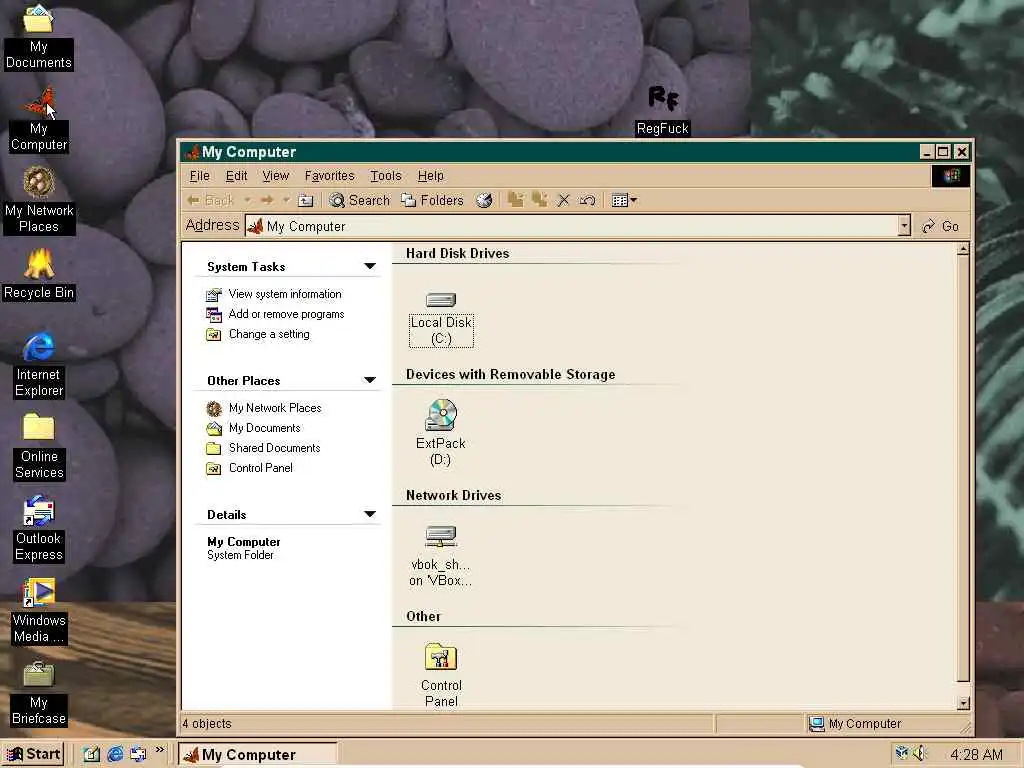Click Show Desktop quick launch icon

point(91,754)
